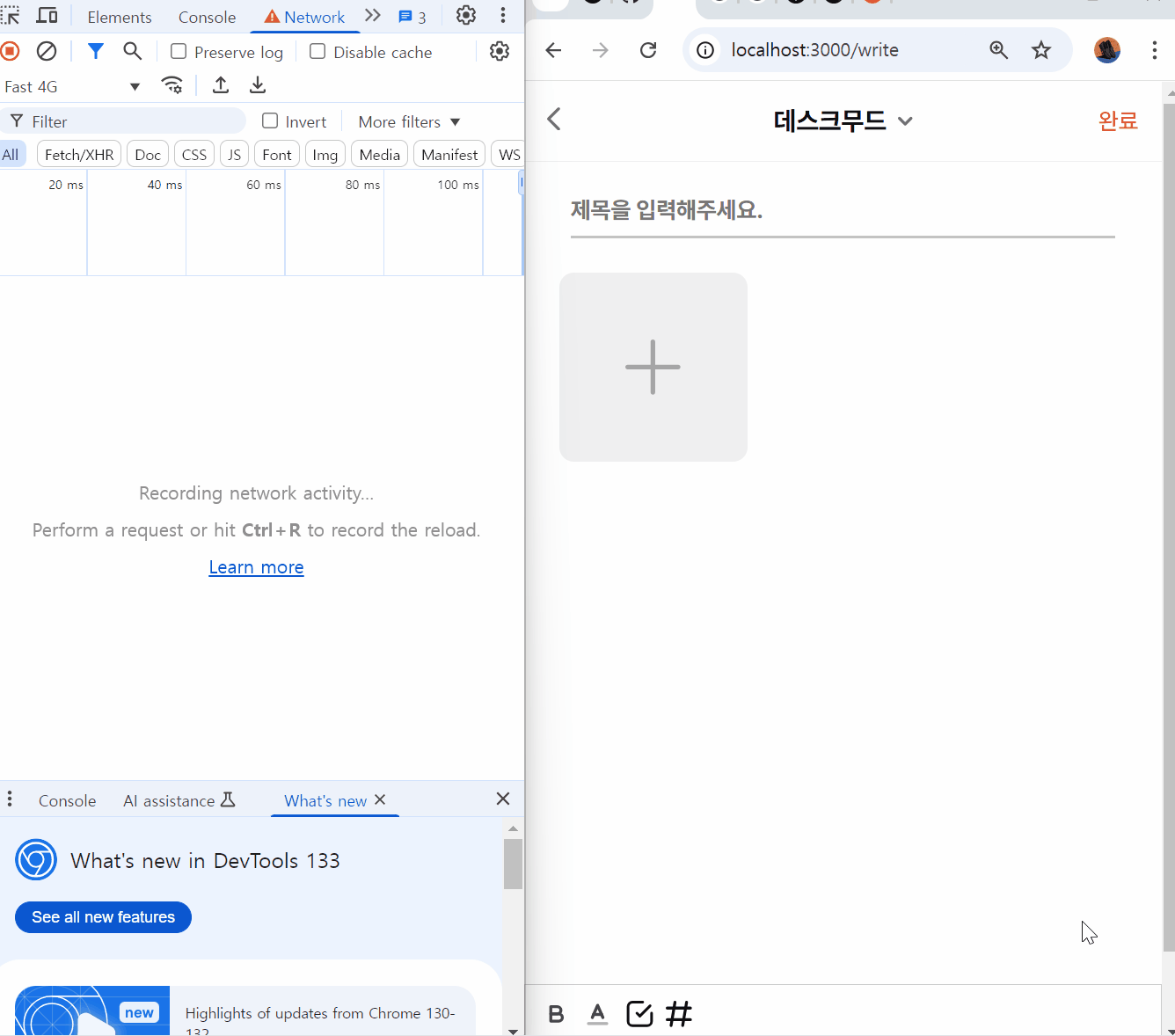Open Chrome three-dot menu

(1155, 50)
